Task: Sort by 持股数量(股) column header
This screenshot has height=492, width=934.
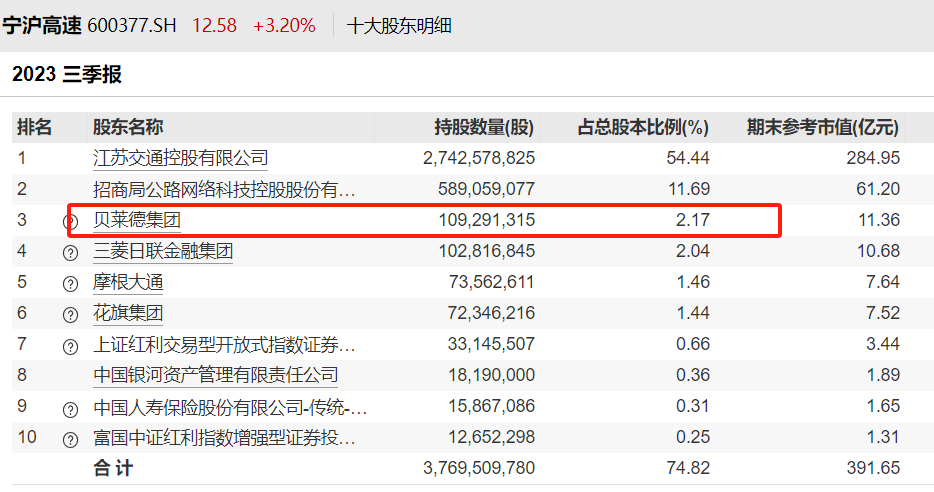Action: point(484,127)
